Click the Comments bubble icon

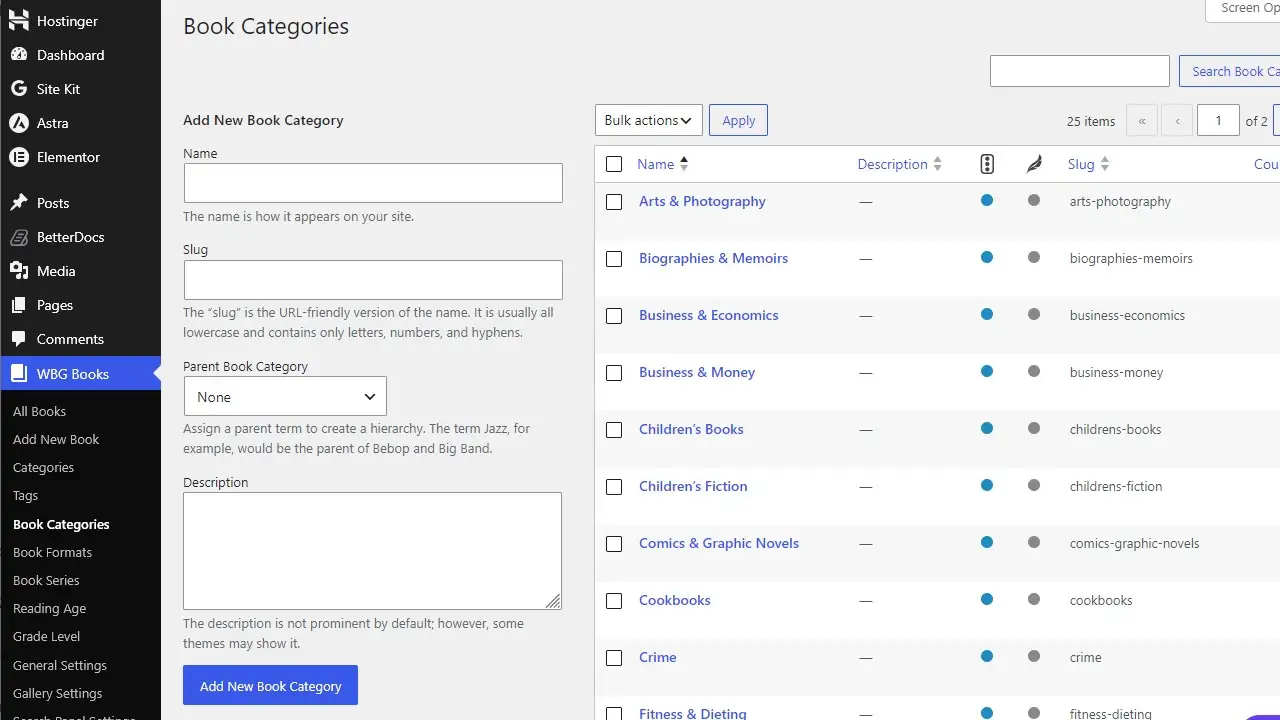tap(18, 339)
